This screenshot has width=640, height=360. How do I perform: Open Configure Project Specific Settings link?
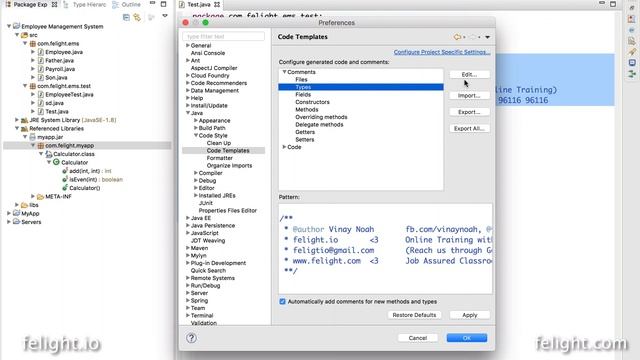442,52
